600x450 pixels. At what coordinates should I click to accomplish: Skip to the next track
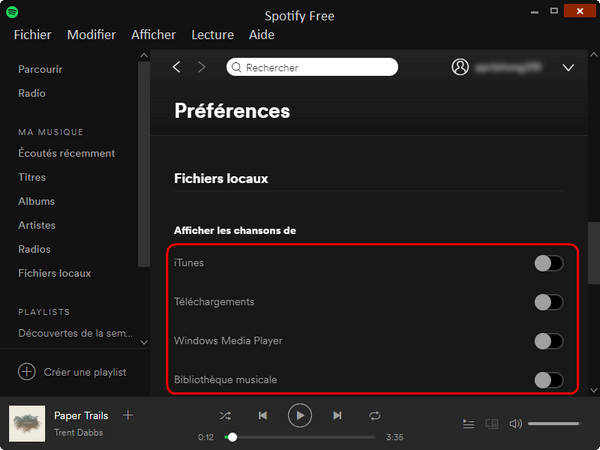coord(337,416)
